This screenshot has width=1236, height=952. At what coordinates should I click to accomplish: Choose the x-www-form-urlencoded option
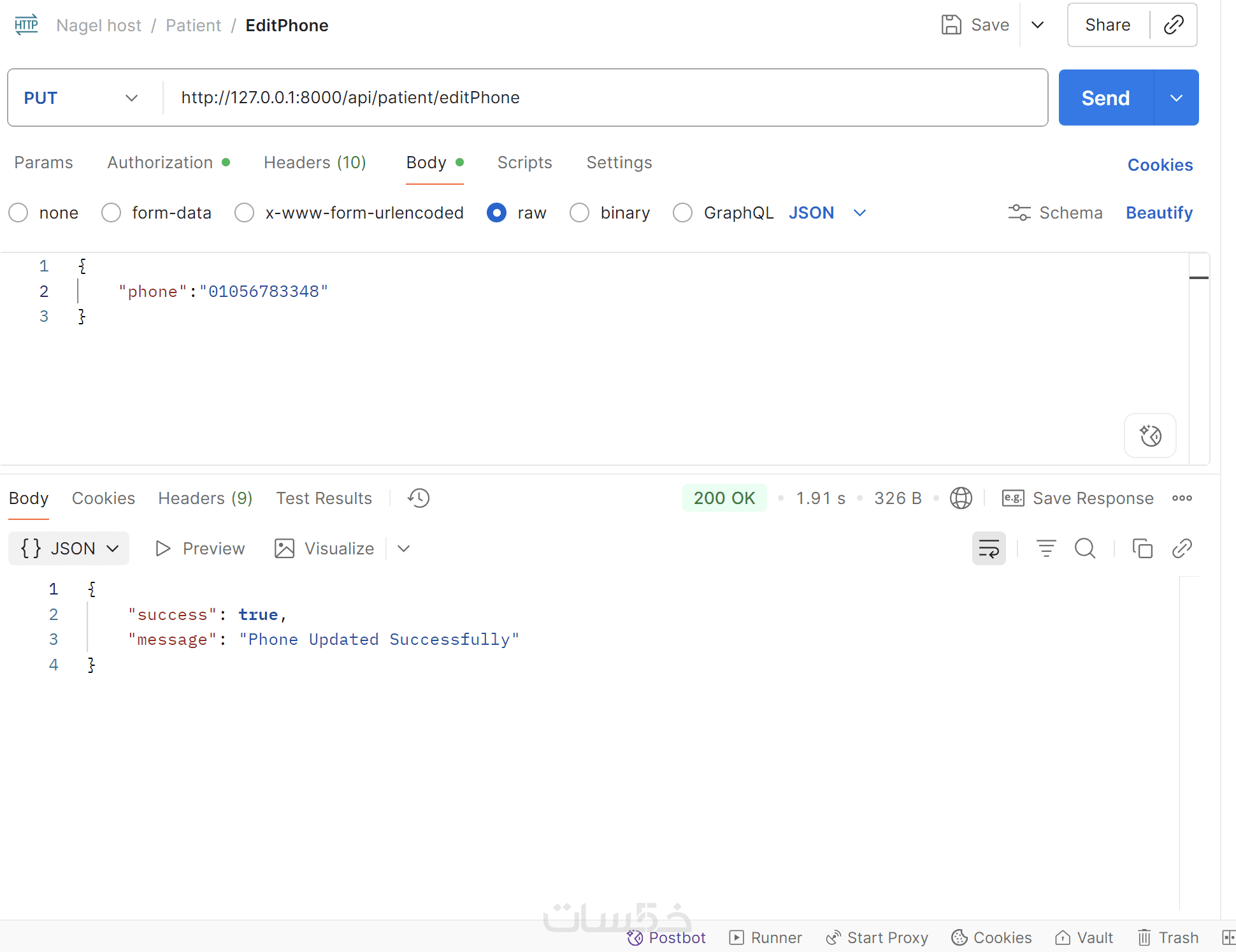tap(245, 213)
